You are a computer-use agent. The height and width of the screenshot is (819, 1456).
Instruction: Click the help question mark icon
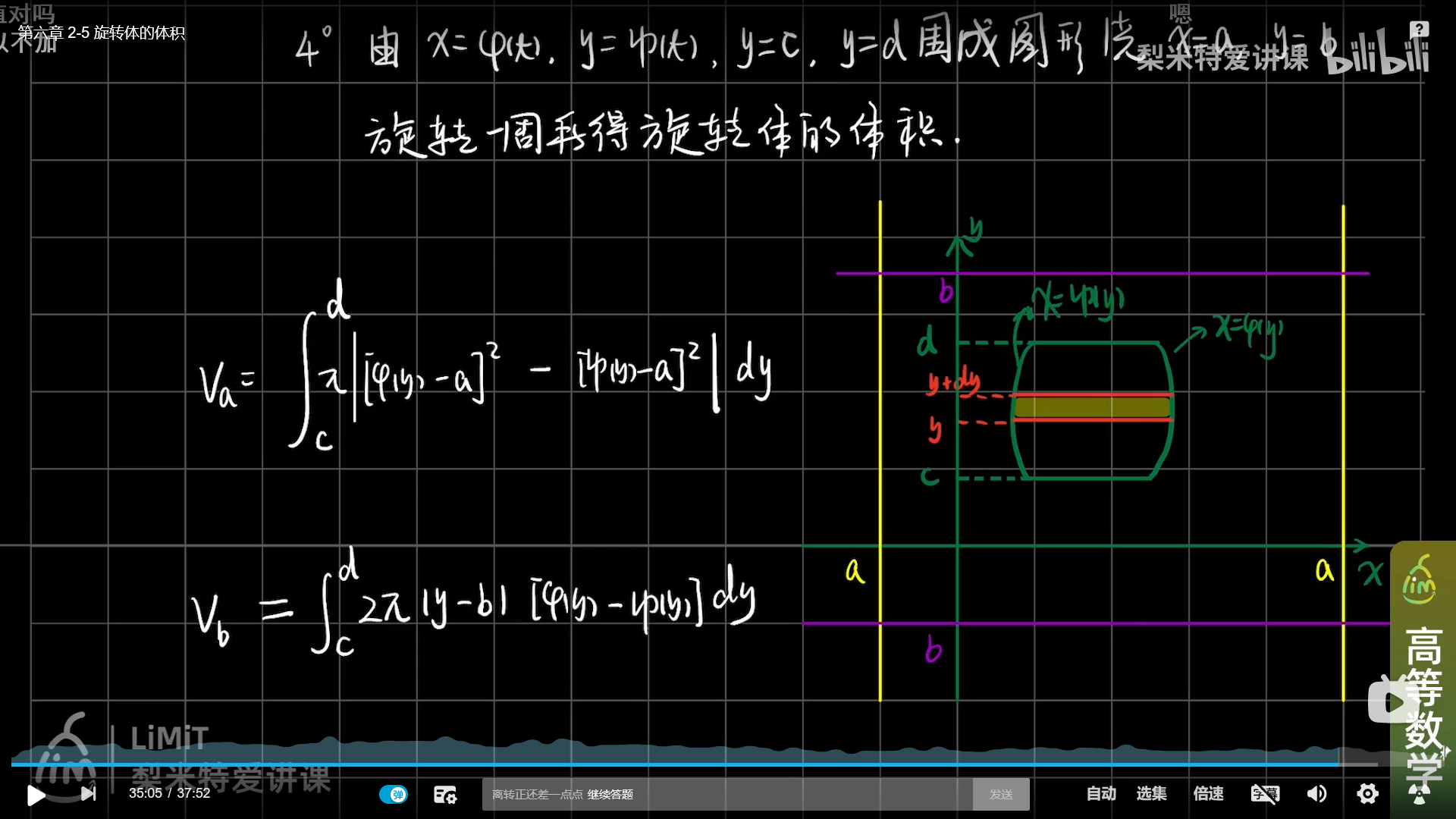pos(1419,29)
